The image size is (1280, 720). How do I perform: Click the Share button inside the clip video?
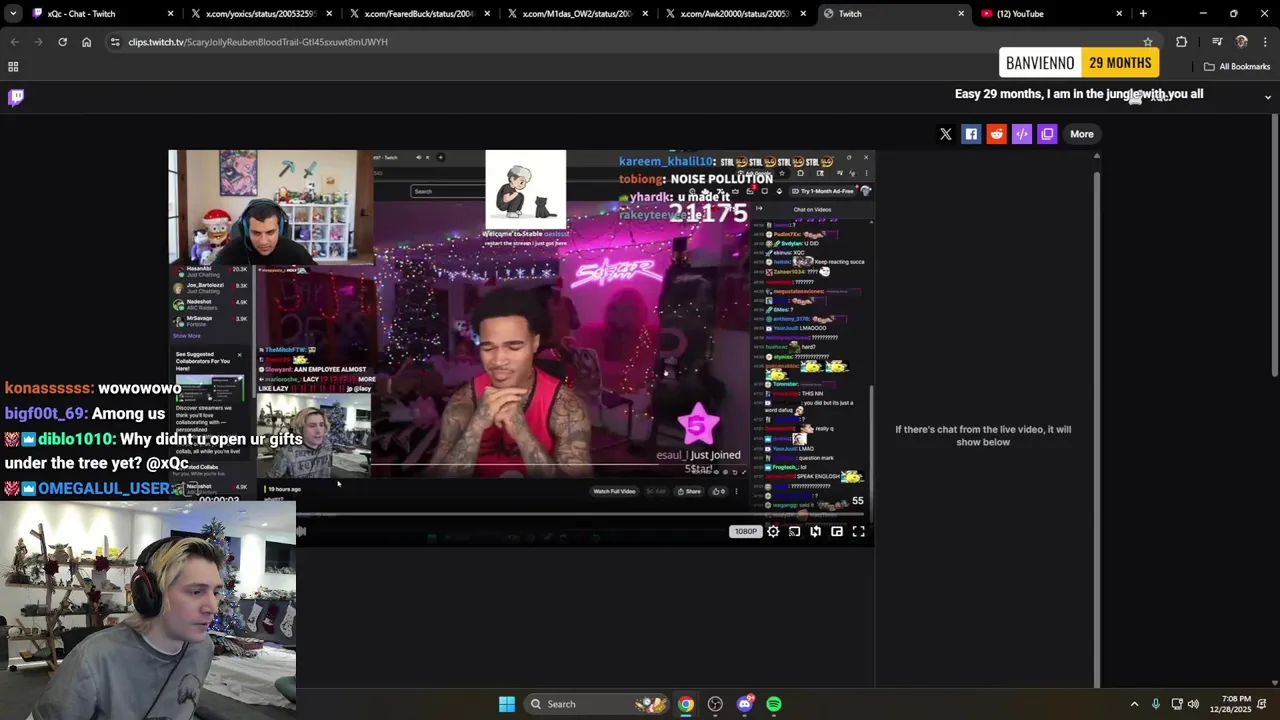[689, 491]
